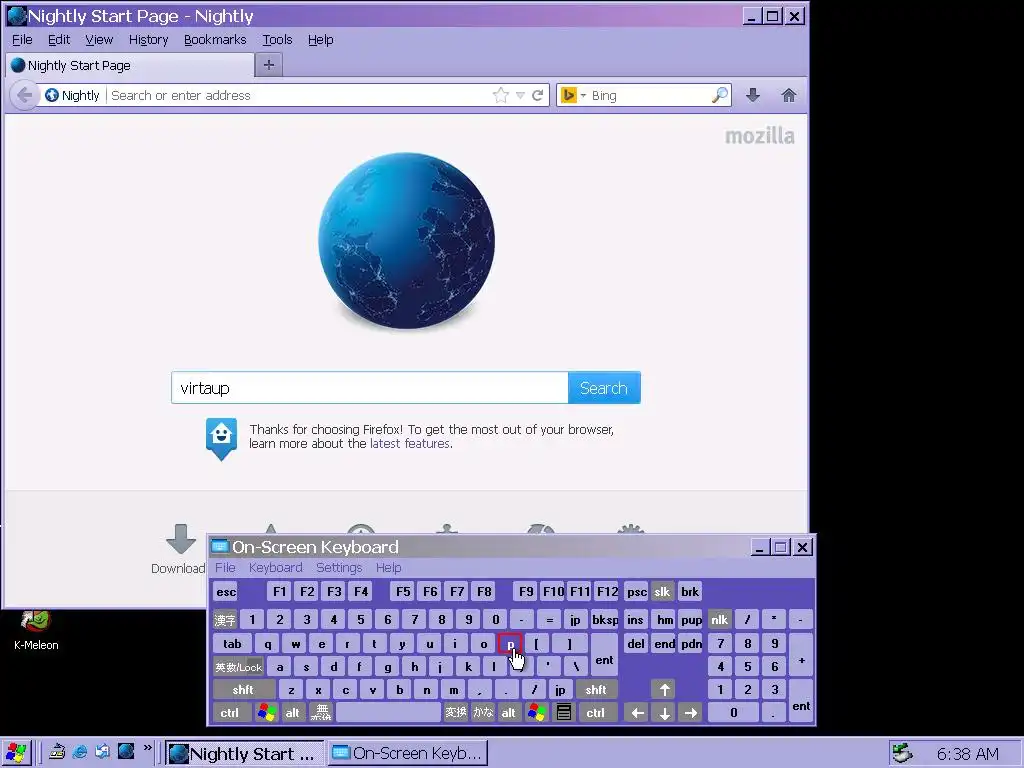The image size is (1024, 768).
Task: Open the Tools menu
Action: point(277,40)
